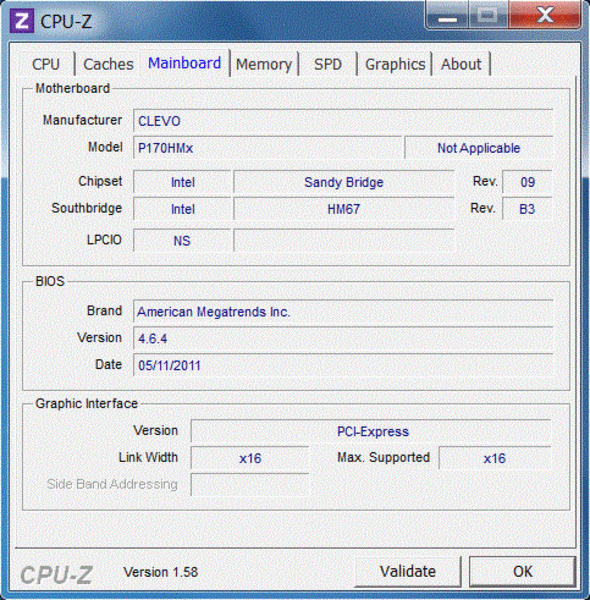This screenshot has width=590, height=600.
Task: Click the Manufacturer label
Action: pyautogui.click(x=82, y=120)
